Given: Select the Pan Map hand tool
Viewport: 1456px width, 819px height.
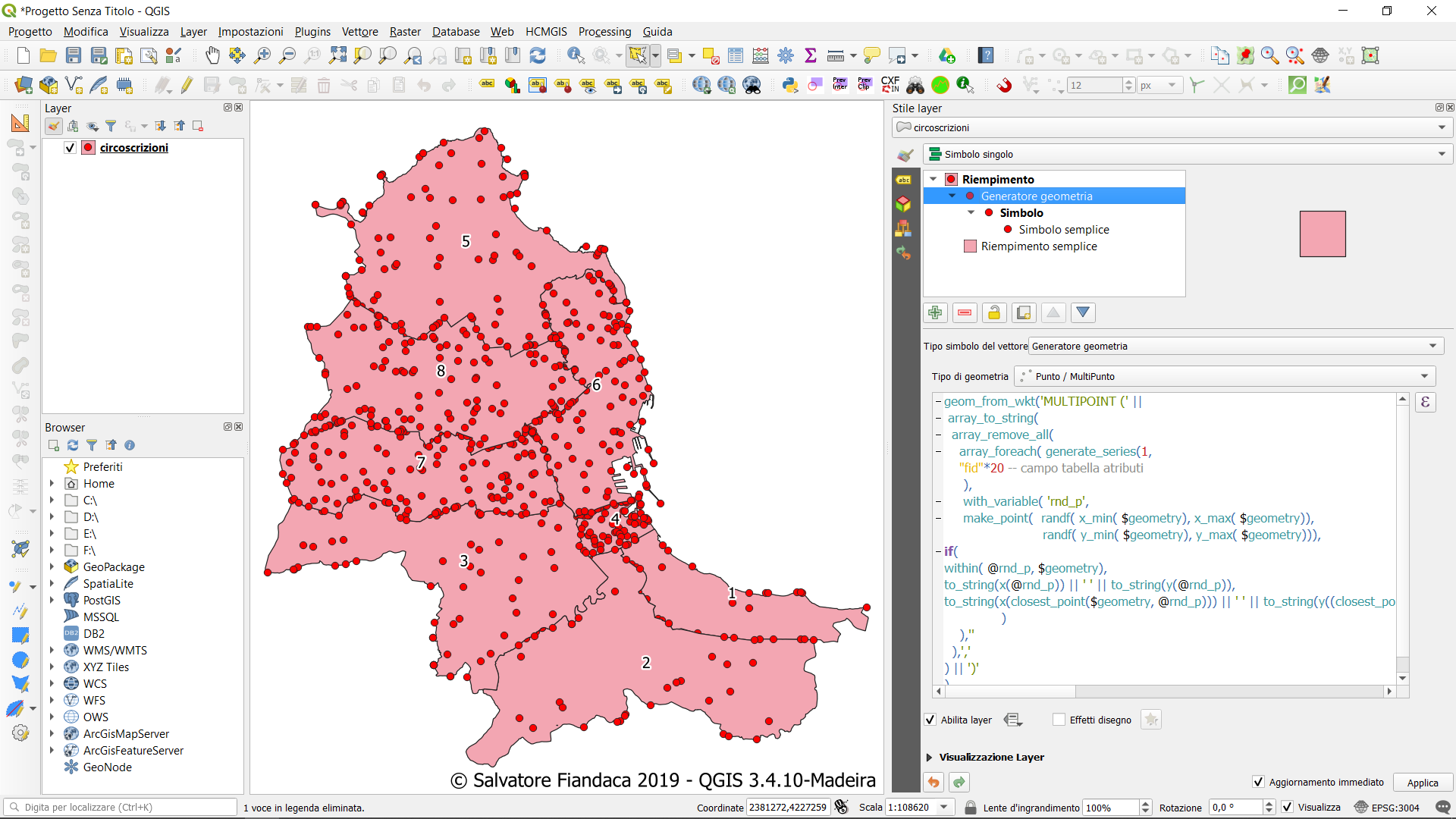Looking at the screenshot, I should 213,55.
